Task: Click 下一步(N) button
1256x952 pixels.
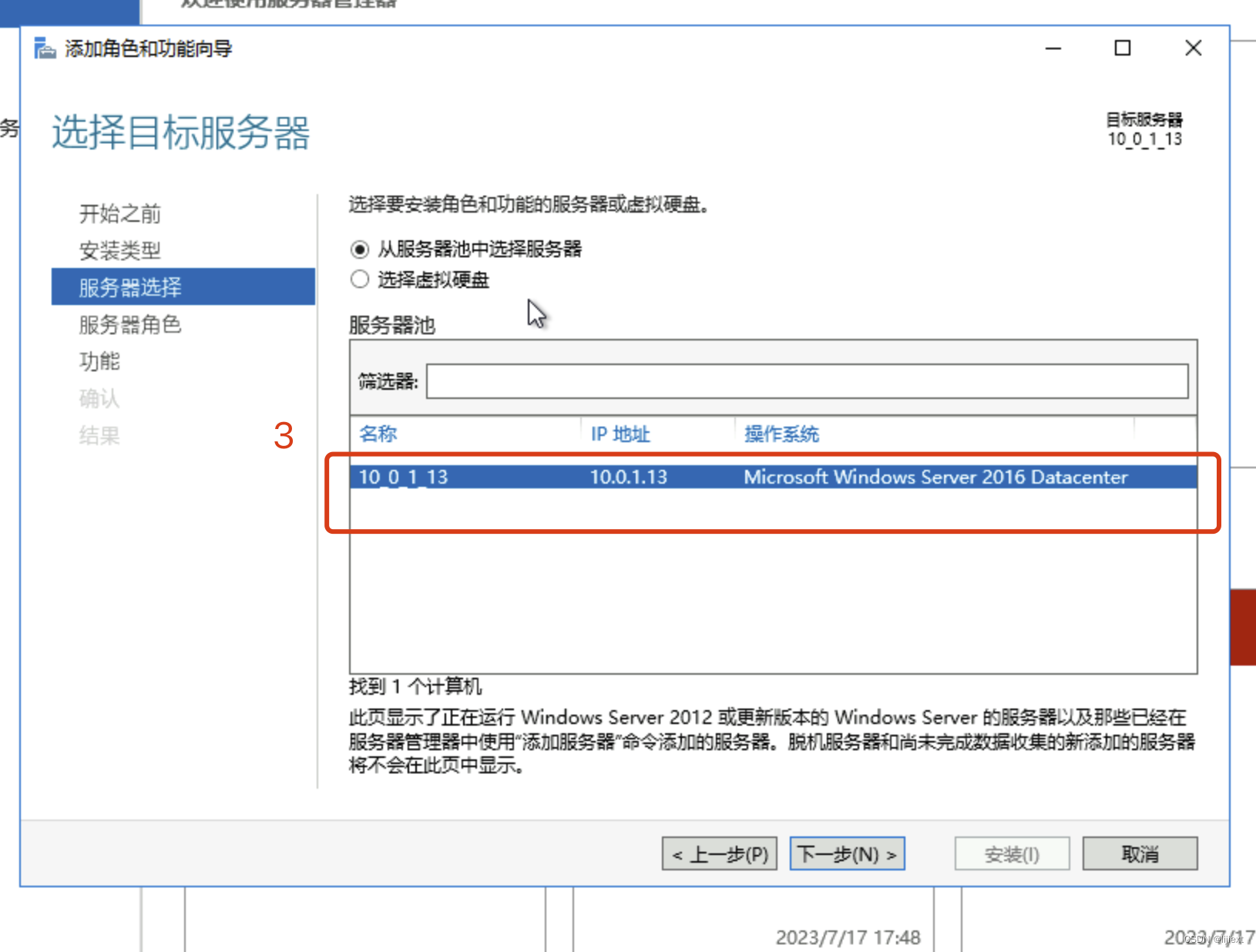Action: tap(847, 853)
